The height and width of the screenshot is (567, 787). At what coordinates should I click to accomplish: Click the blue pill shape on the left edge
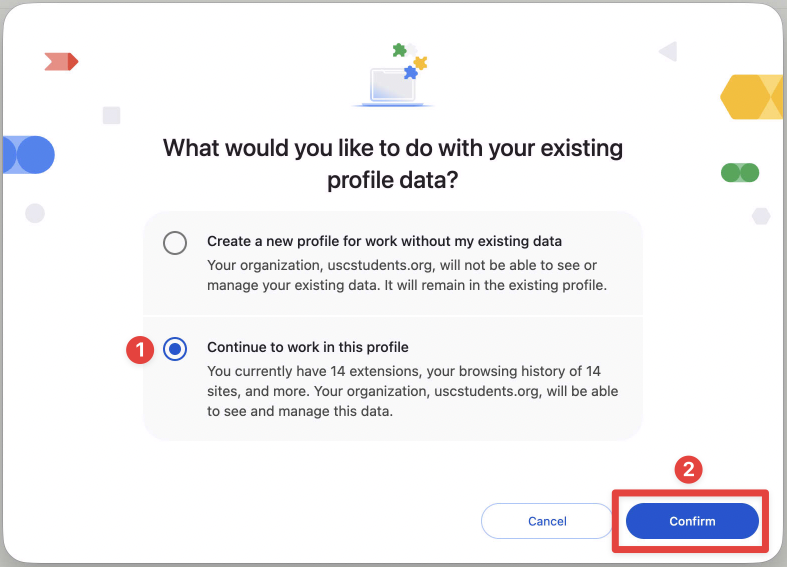pyautogui.click(x=28, y=155)
